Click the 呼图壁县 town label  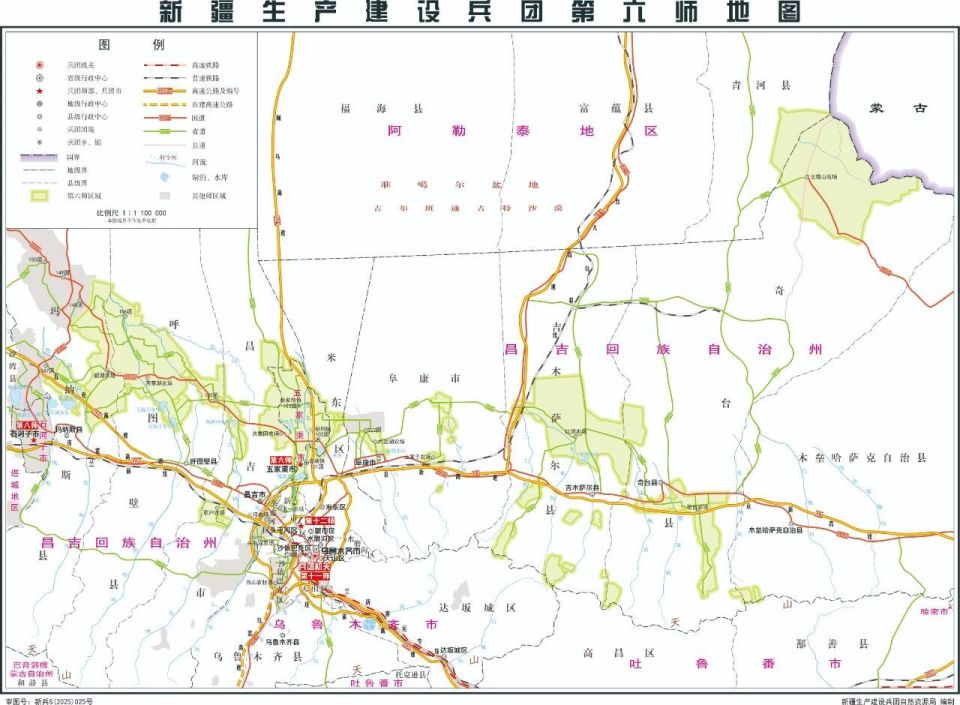203,461
